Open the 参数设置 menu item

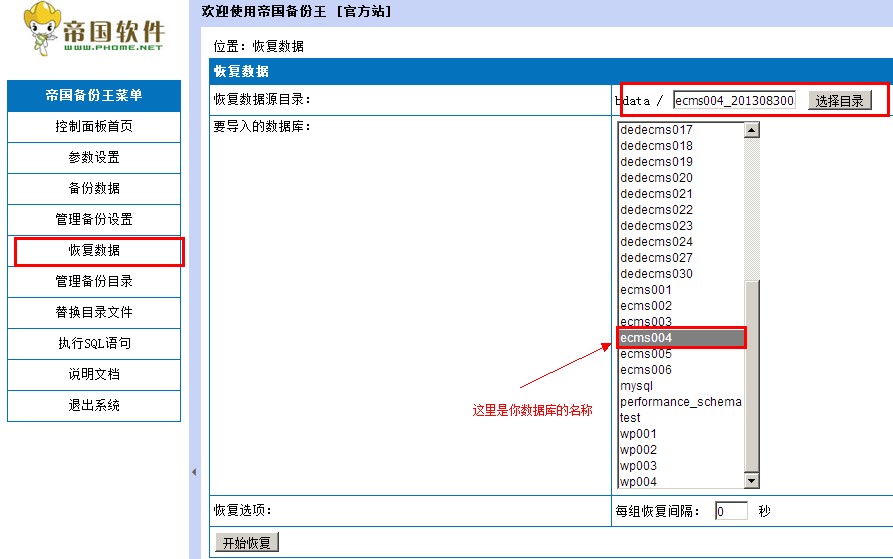[x=94, y=158]
